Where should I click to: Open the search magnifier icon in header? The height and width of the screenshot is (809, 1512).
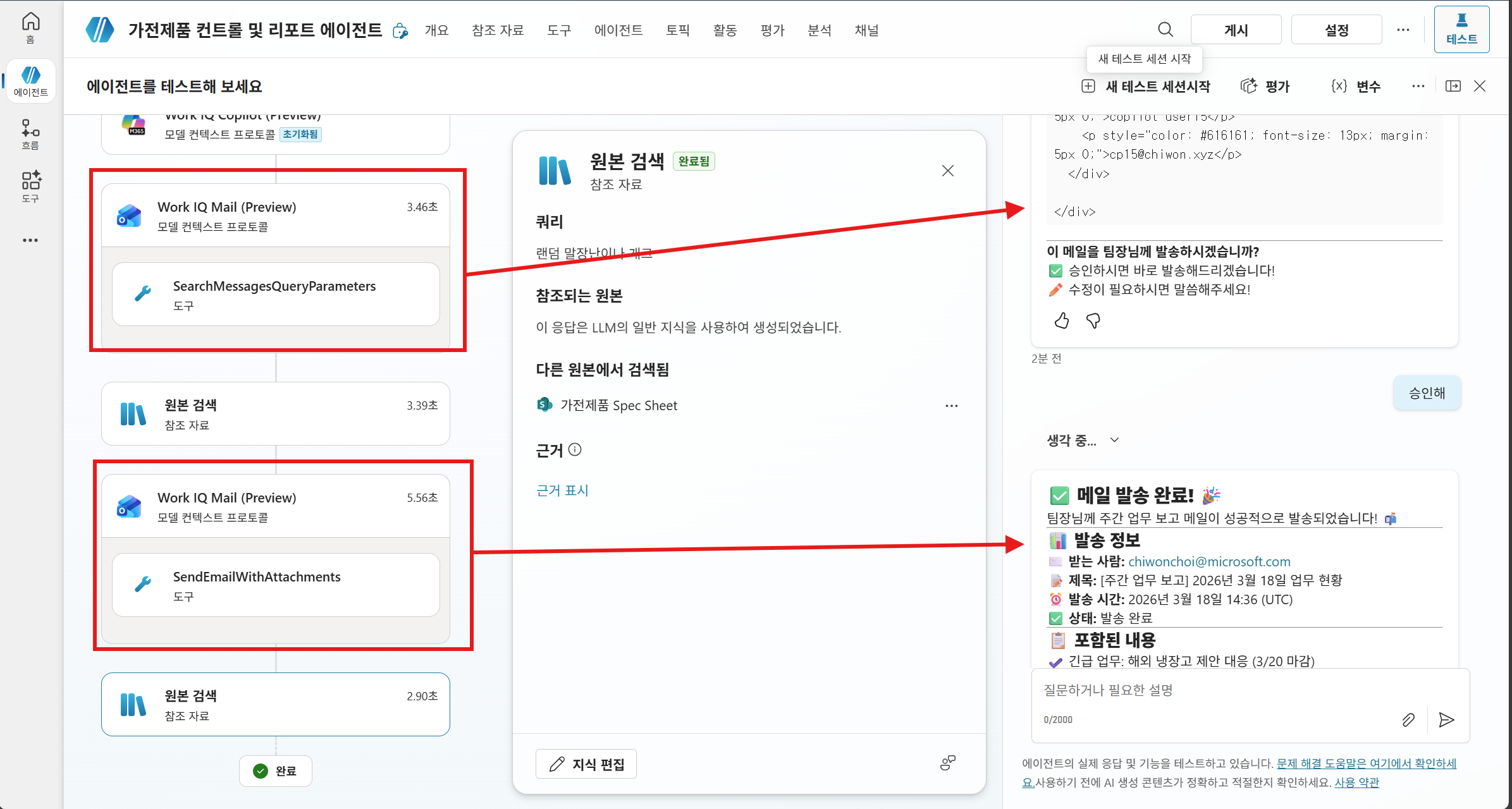[1165, 30]
